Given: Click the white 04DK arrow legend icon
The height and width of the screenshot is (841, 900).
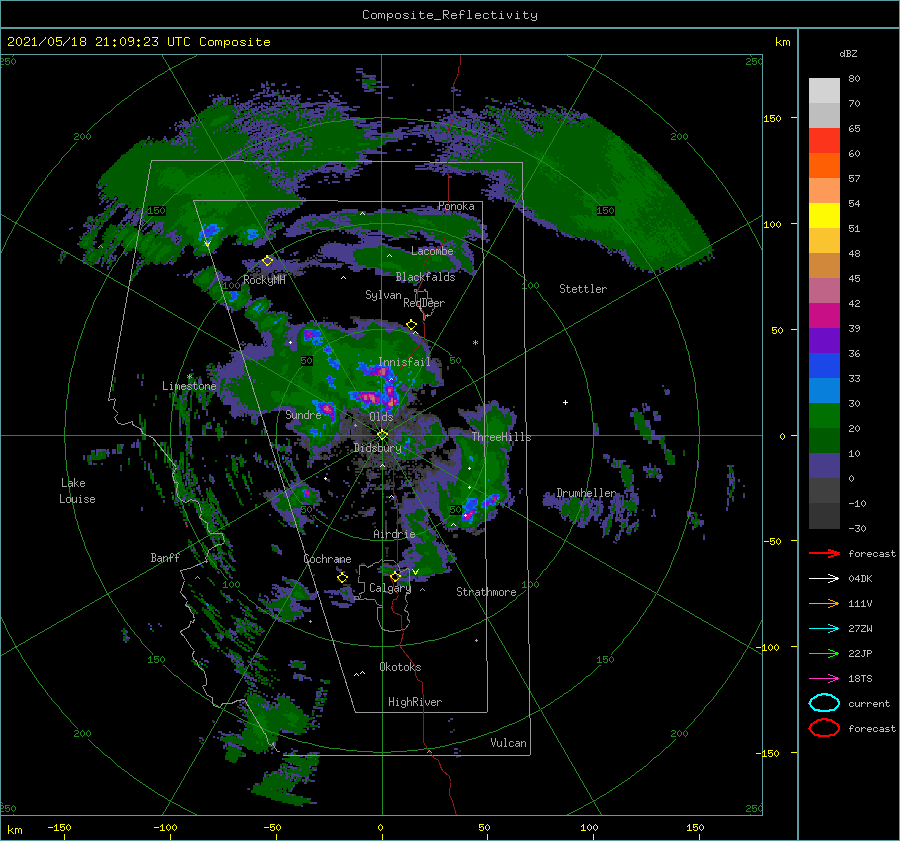Looking at the screenshot, I should (824, 578).
